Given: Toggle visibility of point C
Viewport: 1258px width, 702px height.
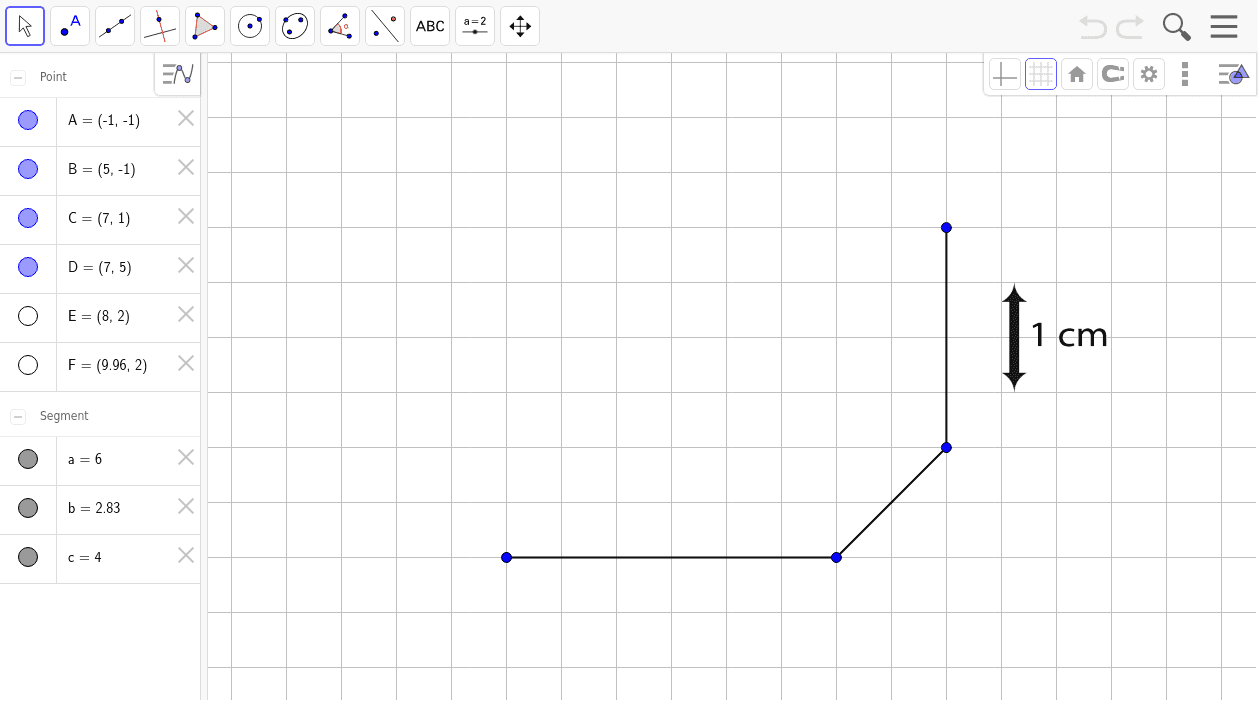Looking at the screenshot, I should click(x=28, y=218).
